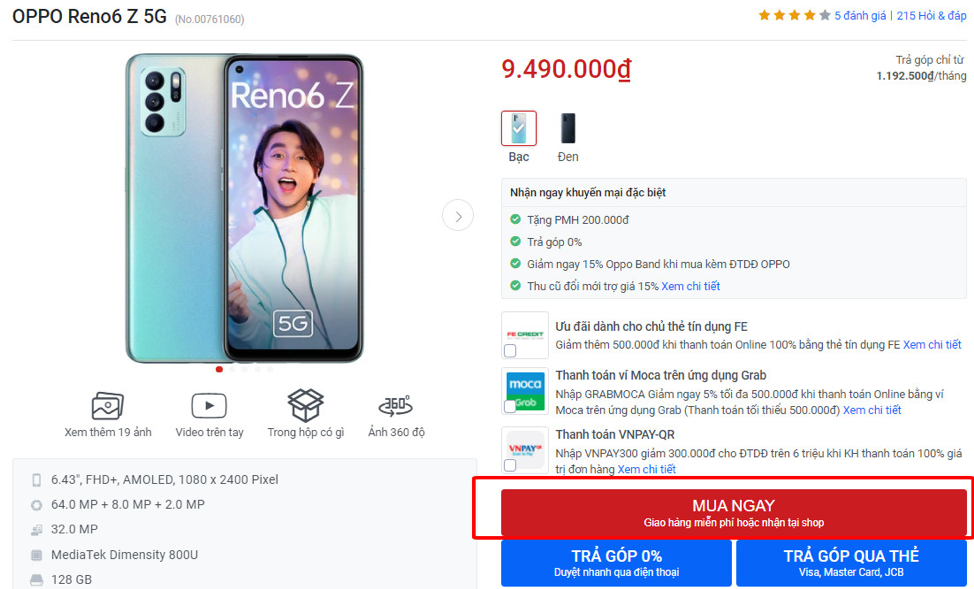Open the '5 đánh giá' reviews link

pyautogui.click(x=860, y=16)
